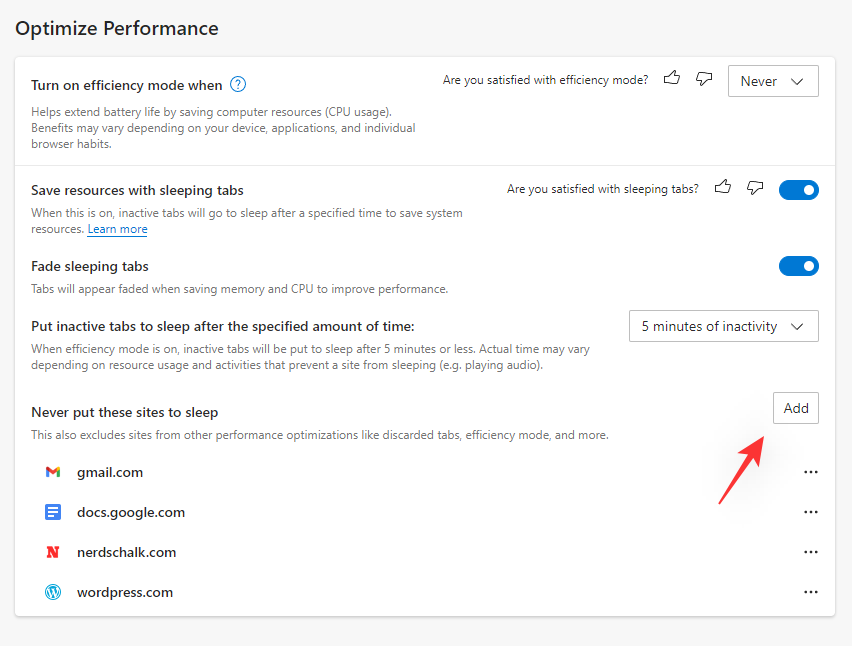Give thumbs down for sleeping tabs satisfaction
This screenshot has width=852, height=646.
click(754, 188)
